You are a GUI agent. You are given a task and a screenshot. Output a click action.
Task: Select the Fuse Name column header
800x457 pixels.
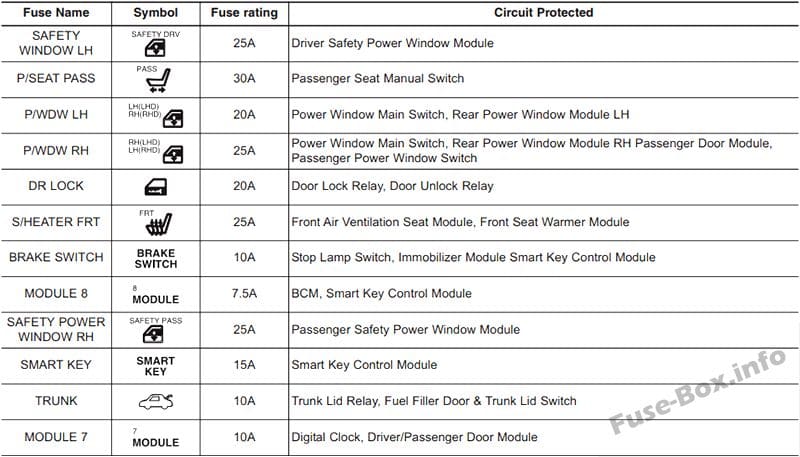pos(56,13)
